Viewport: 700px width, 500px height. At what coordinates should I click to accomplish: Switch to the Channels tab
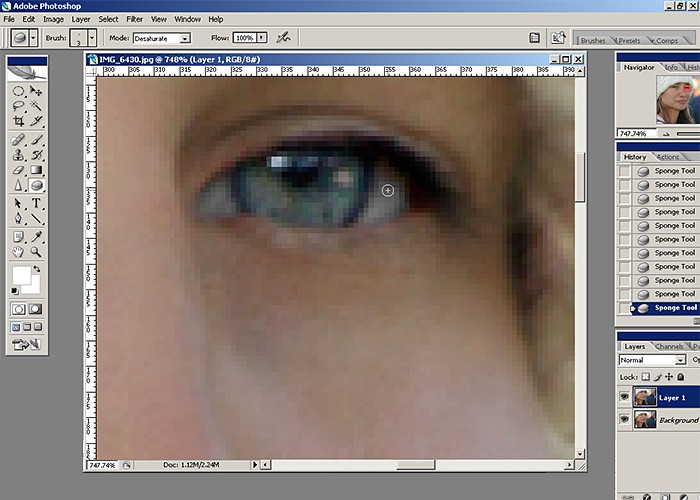tap(669, 346)
